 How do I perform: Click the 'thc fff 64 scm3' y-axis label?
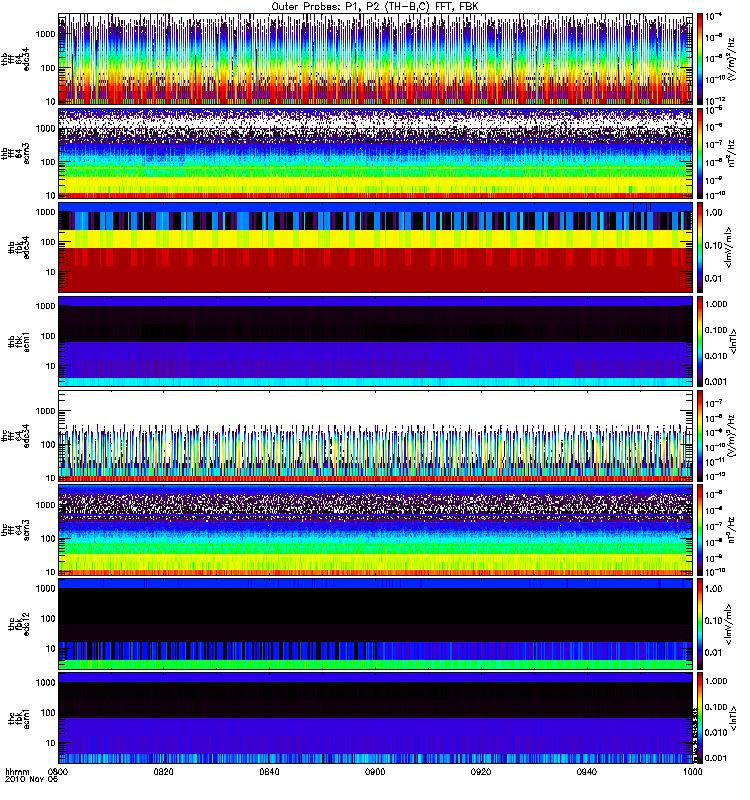pos(15,530)
